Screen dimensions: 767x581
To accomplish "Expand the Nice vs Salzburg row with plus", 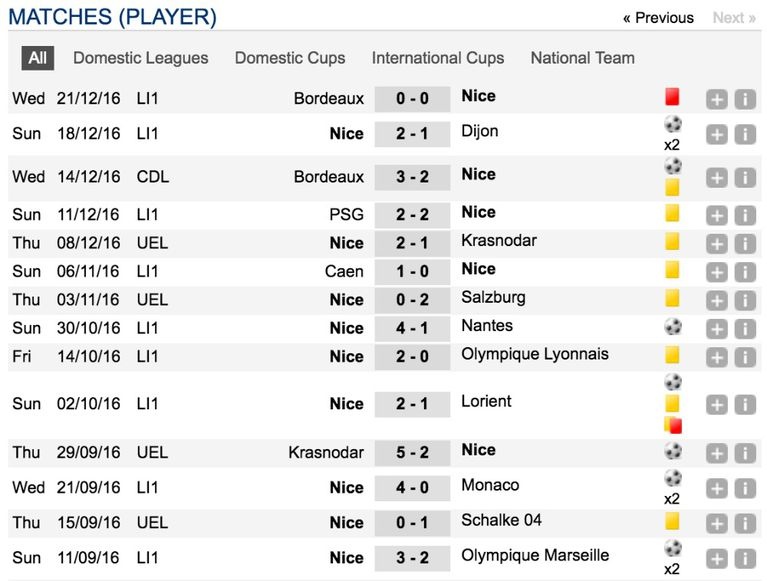I will tap(716, 300).
